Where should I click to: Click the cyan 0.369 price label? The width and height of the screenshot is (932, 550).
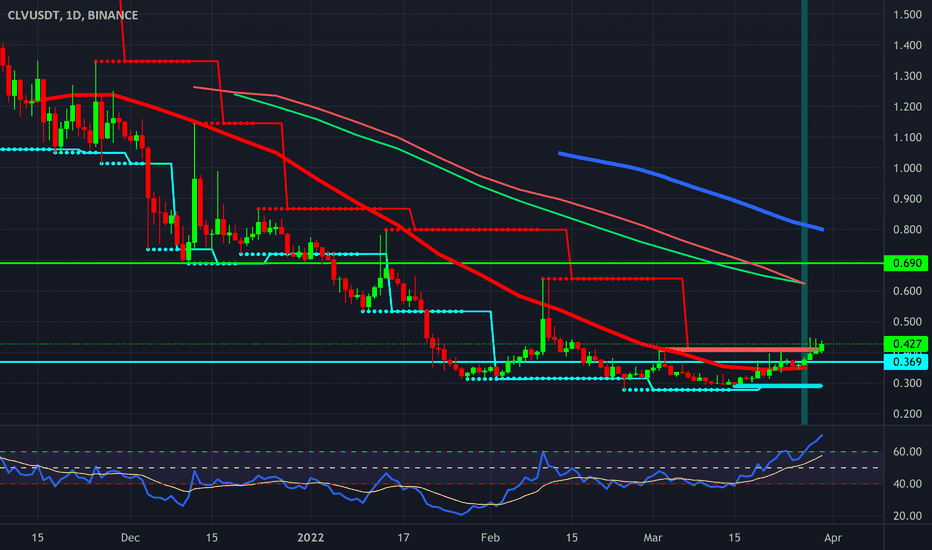(907, 362)
